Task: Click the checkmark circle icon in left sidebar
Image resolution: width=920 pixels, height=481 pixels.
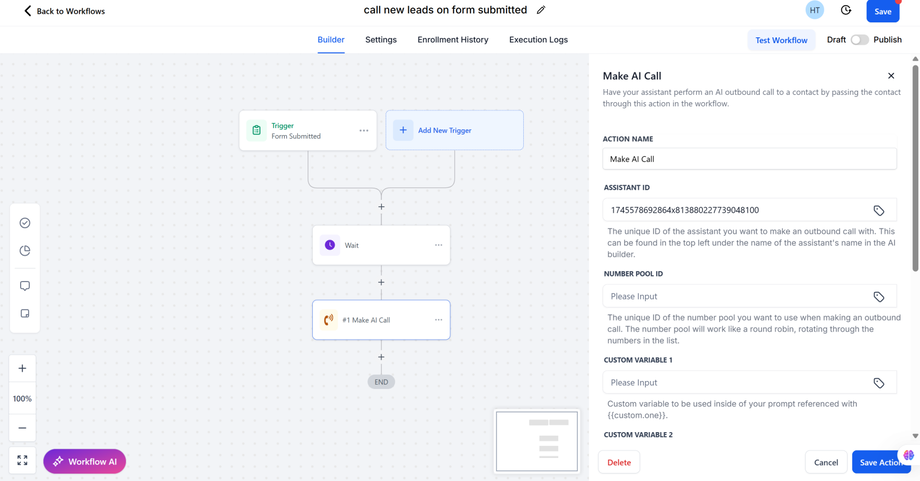Action: (x=25, y=223)
